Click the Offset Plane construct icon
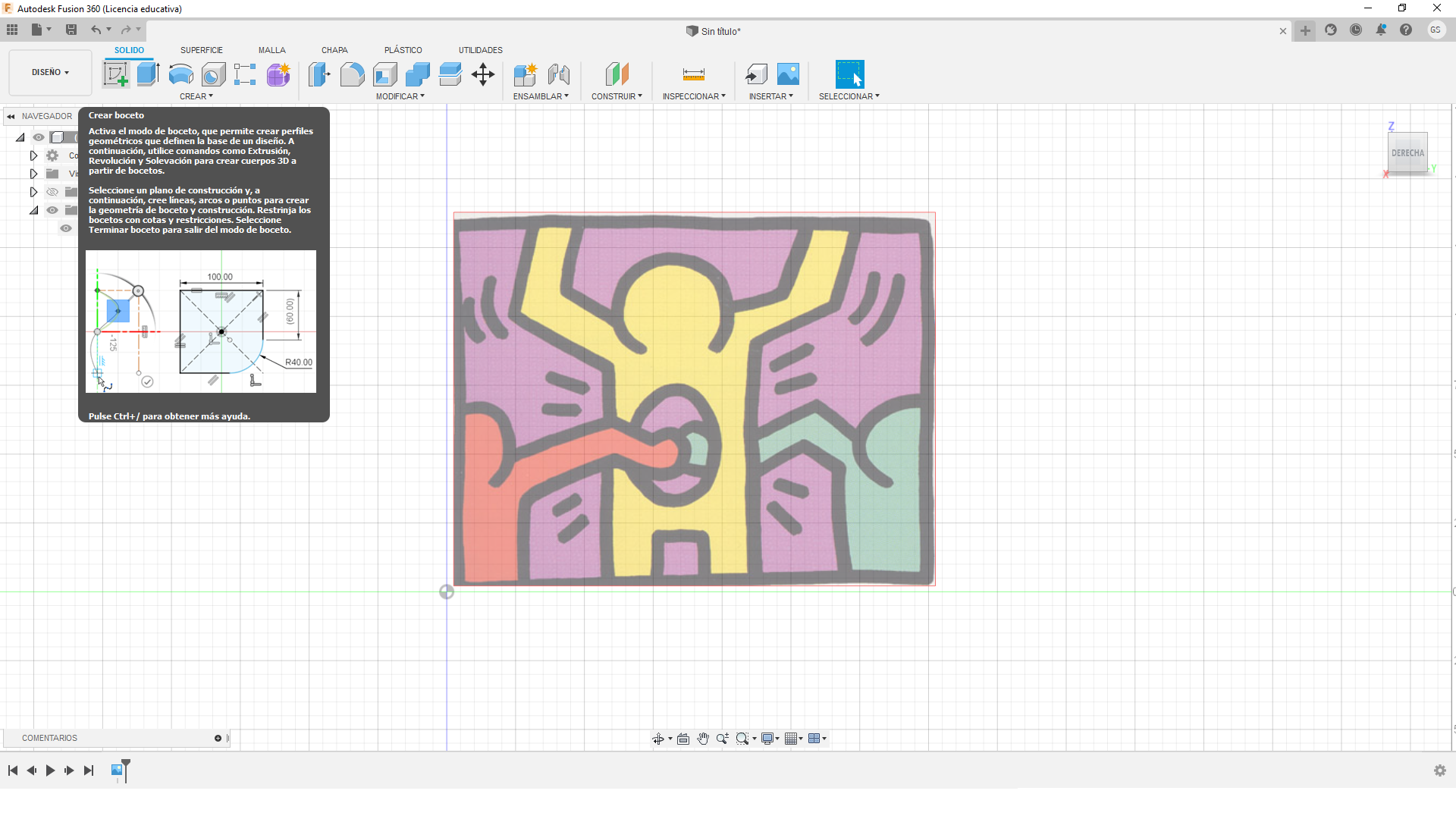 (x=617, y=74)
